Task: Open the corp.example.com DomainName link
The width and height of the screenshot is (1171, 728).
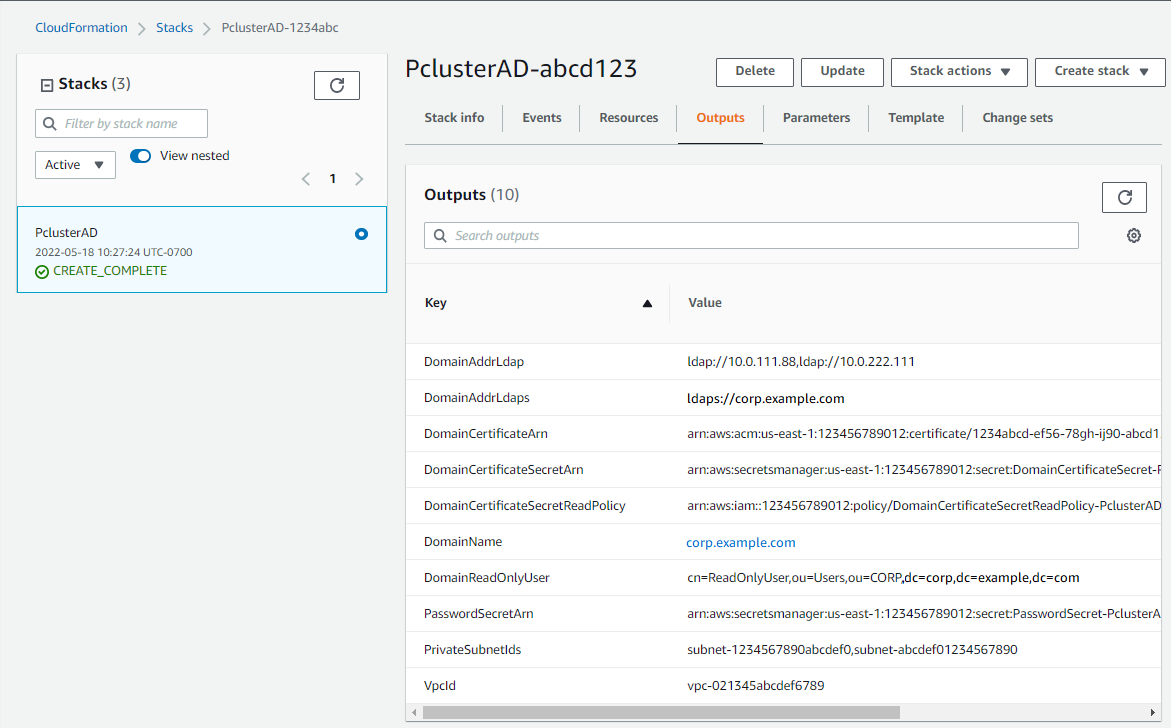Action: click(741, 542)
